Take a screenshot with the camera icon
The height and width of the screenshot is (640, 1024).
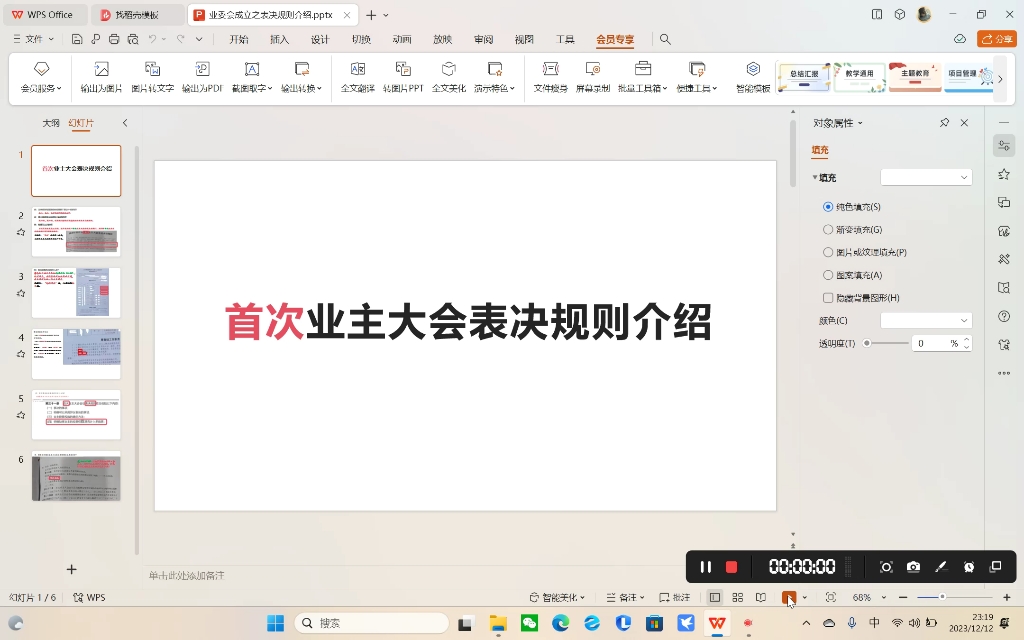(913, 566)
